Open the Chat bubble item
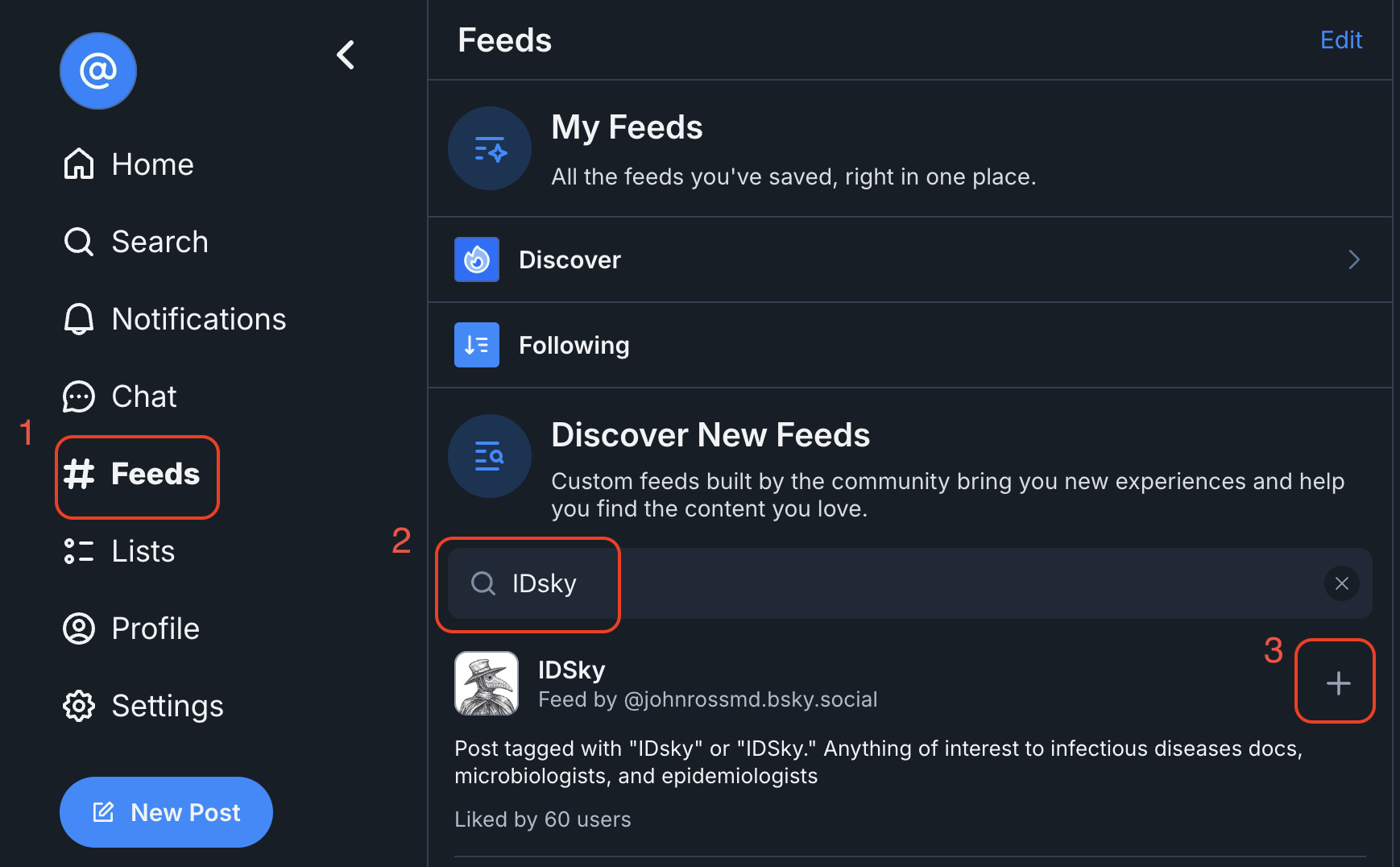The height and width of the screenshot is (867, 1400). coord(120,396)
